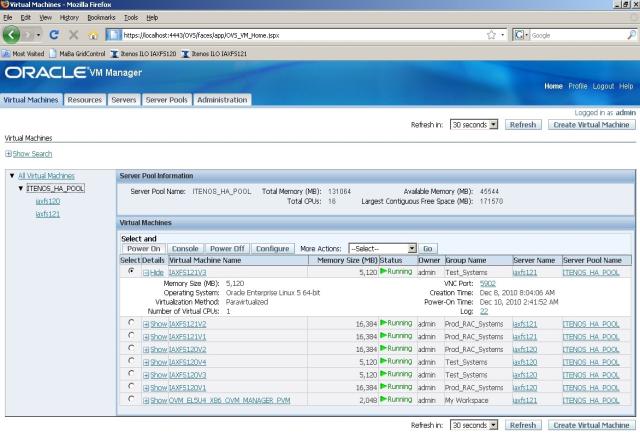Sort by Memory Size (MB) column header
Image resolution: width=640 pixels, height=440 pixels.
tap(347, 260)
